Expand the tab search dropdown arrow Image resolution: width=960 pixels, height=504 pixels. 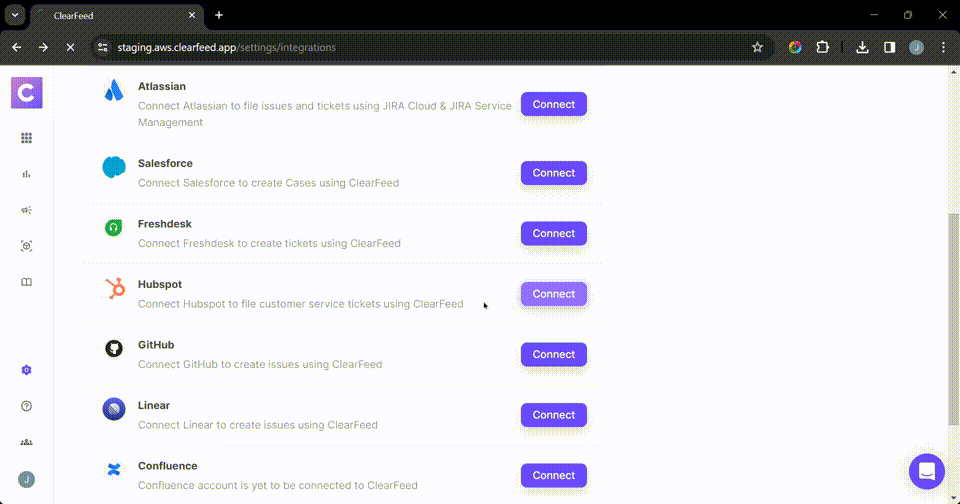15,15
